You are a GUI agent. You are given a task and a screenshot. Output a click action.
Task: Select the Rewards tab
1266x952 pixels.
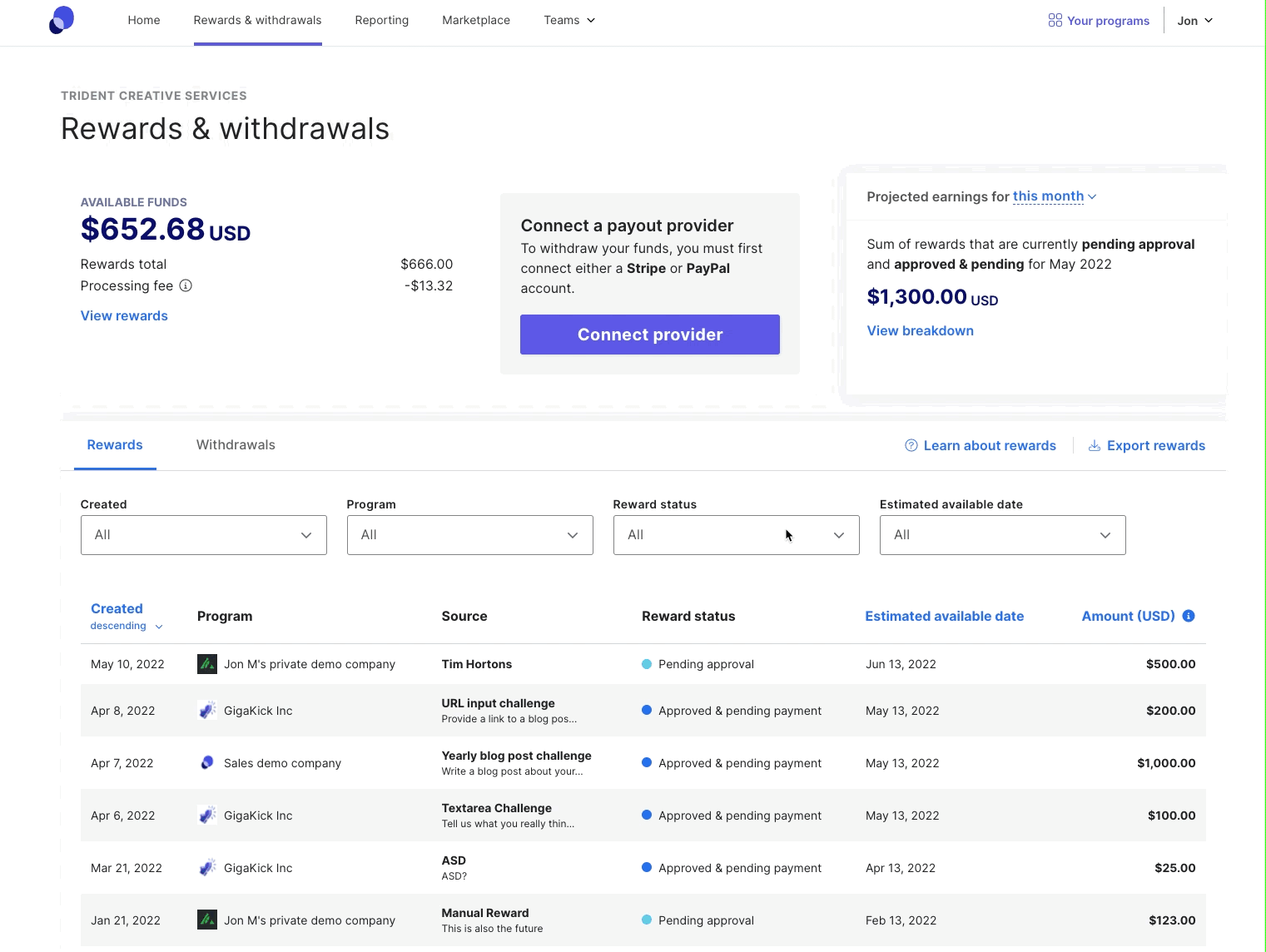(115, 445)
